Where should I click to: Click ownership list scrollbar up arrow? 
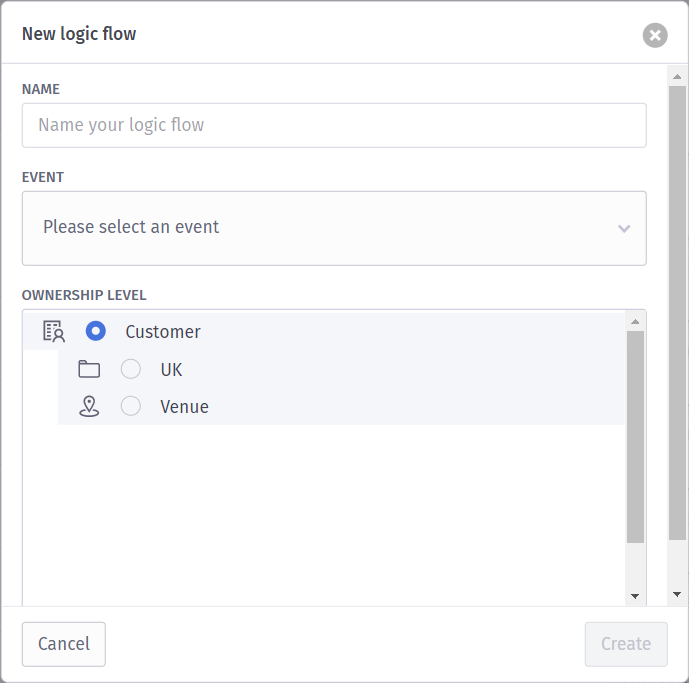[x=635, y=321]
